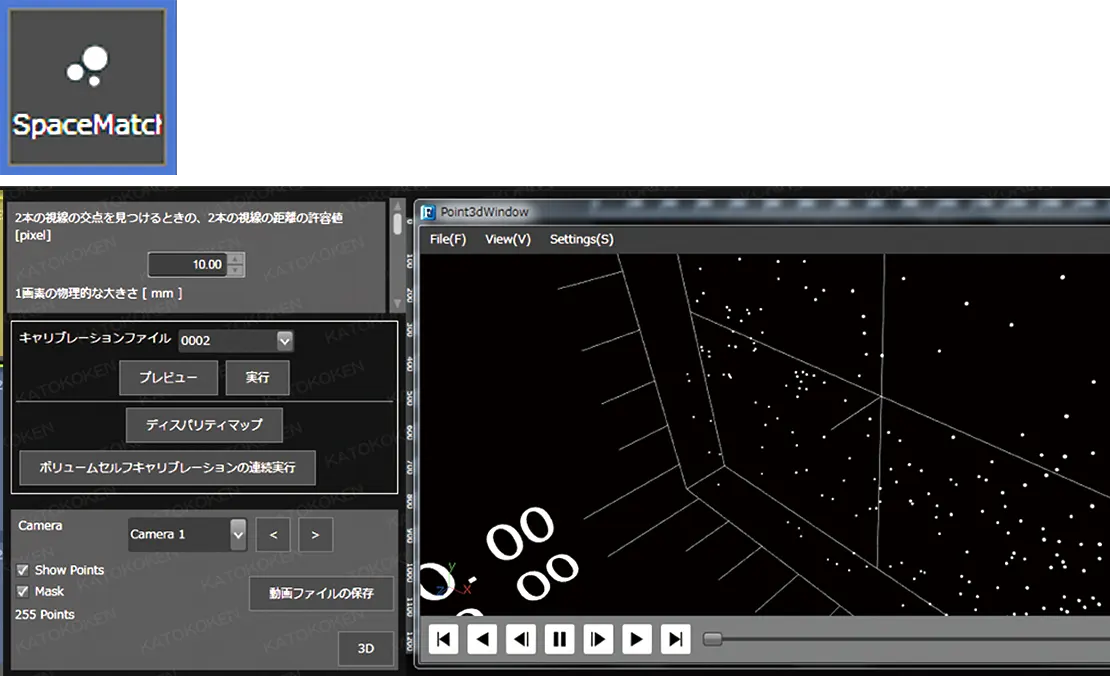
Task: Click the ディスパリティマップ button
Action: (204, 425)
